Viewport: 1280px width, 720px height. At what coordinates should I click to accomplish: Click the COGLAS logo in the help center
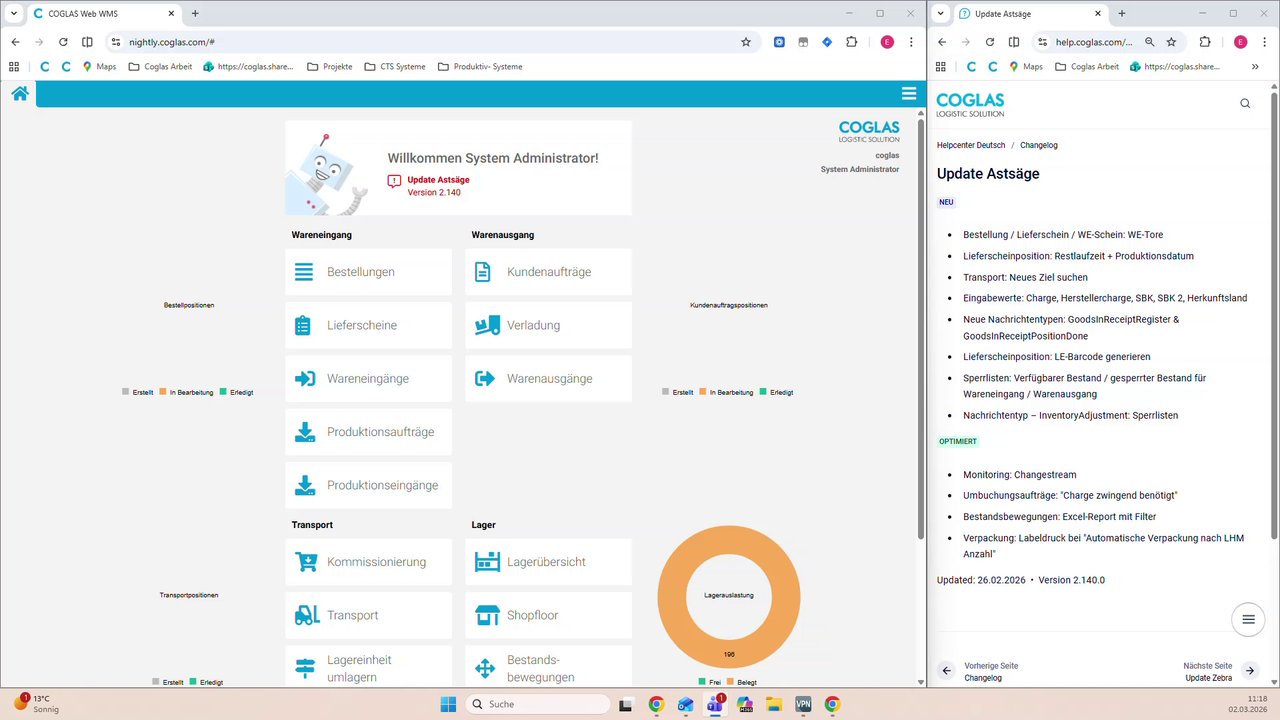970,104
